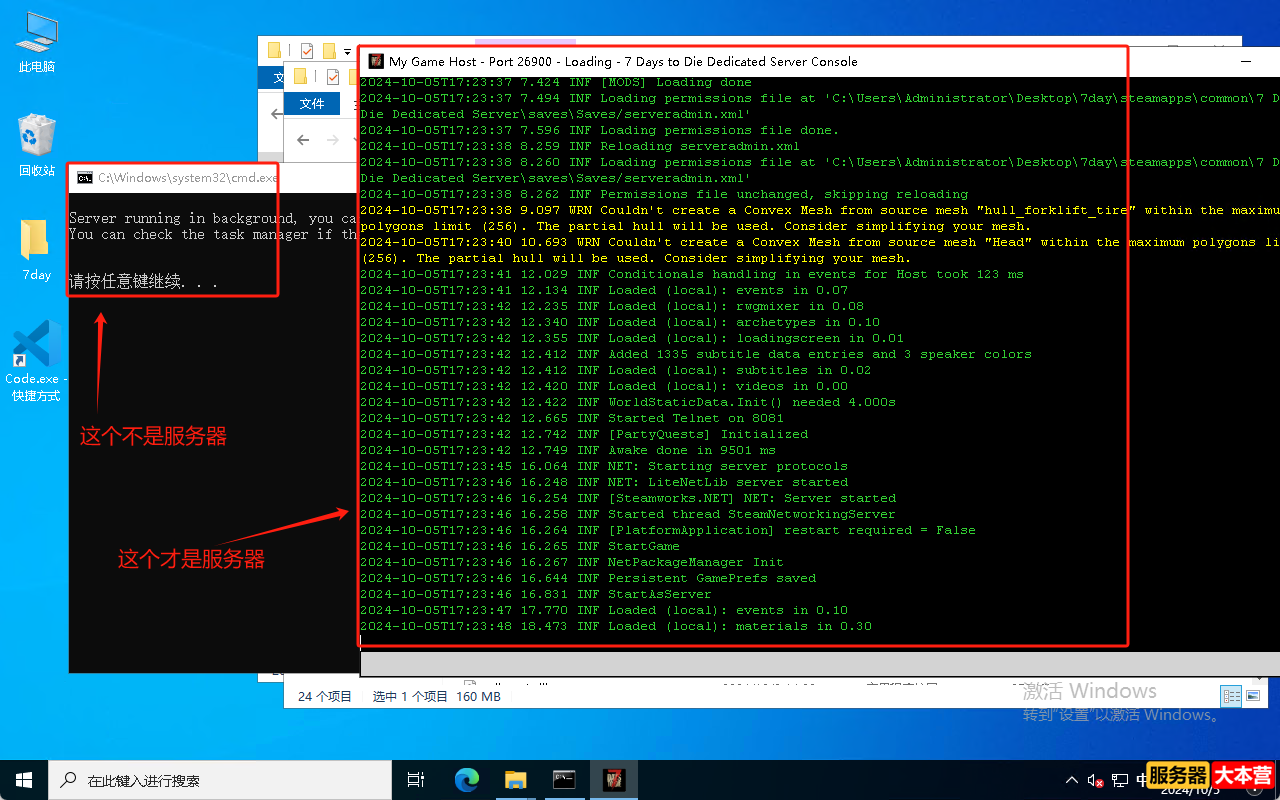Open the network status tray icon
This screenshot has width=1280, height=800.
pos(1120,780)
